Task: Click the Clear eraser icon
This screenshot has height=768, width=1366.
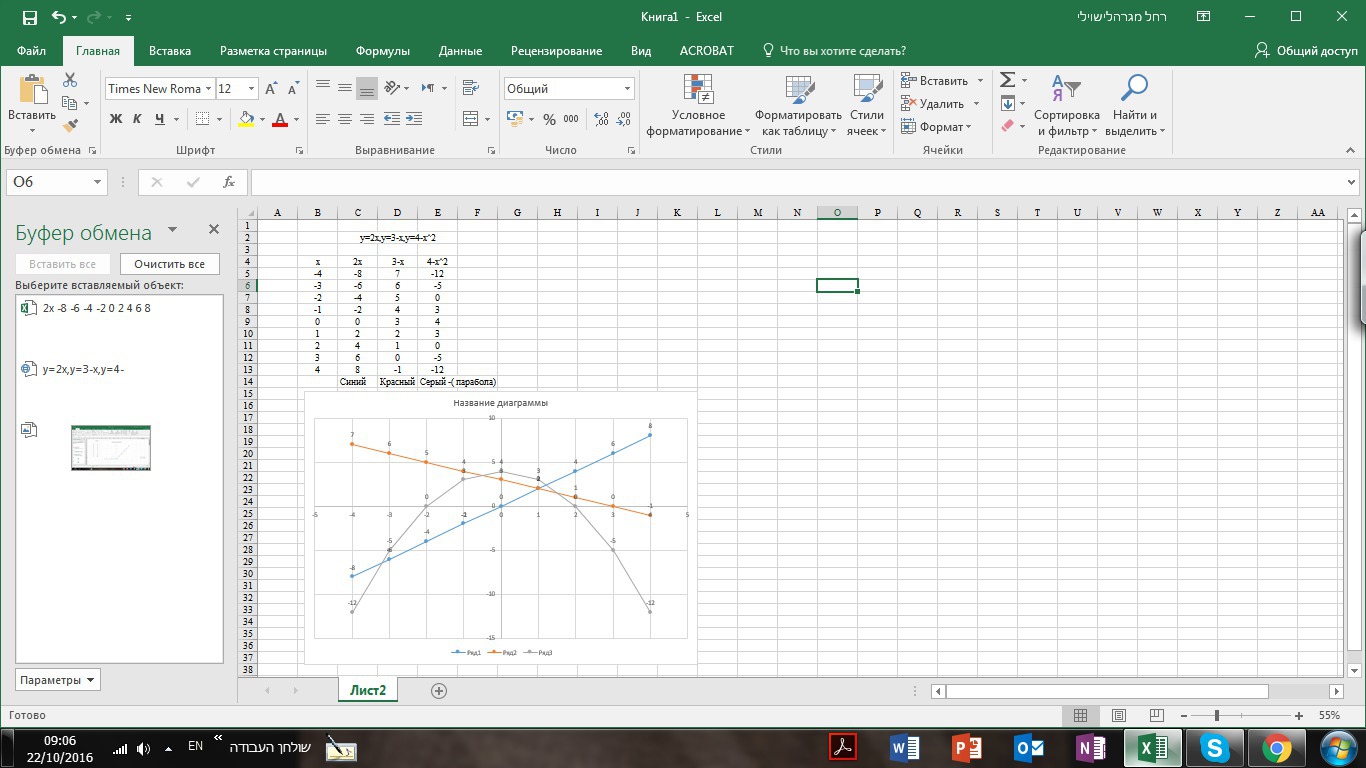Action: pyautogui.click(x=1008, y=126)
